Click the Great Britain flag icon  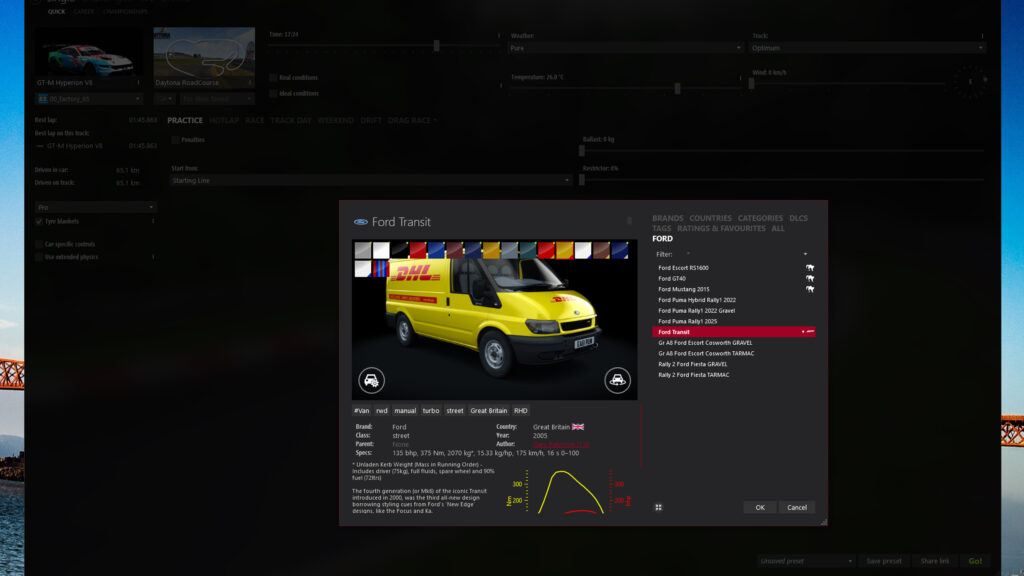578,427
